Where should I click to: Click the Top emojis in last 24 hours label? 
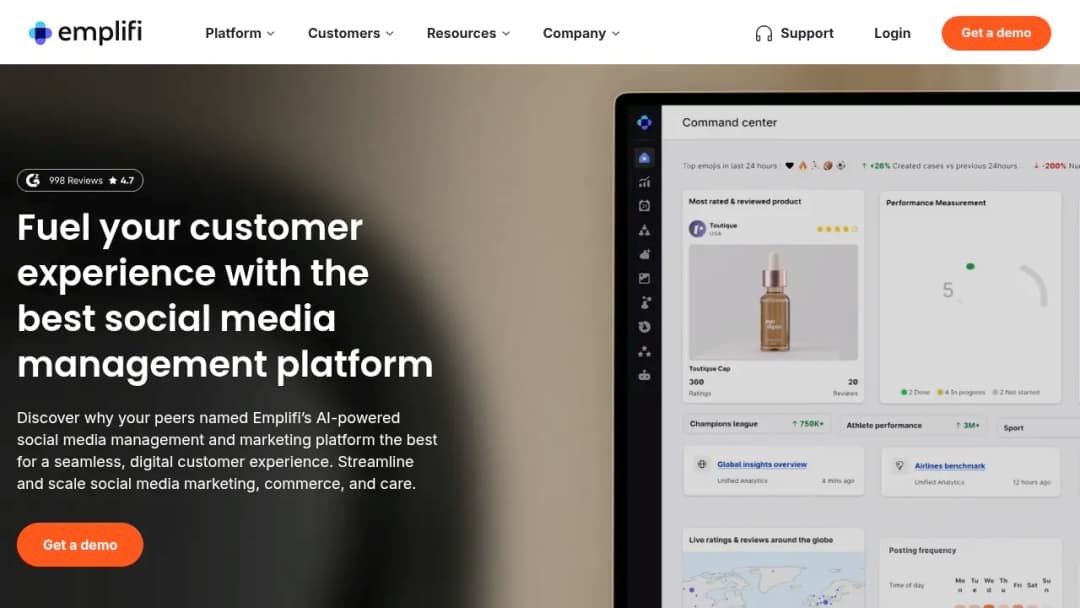[729, 166]
